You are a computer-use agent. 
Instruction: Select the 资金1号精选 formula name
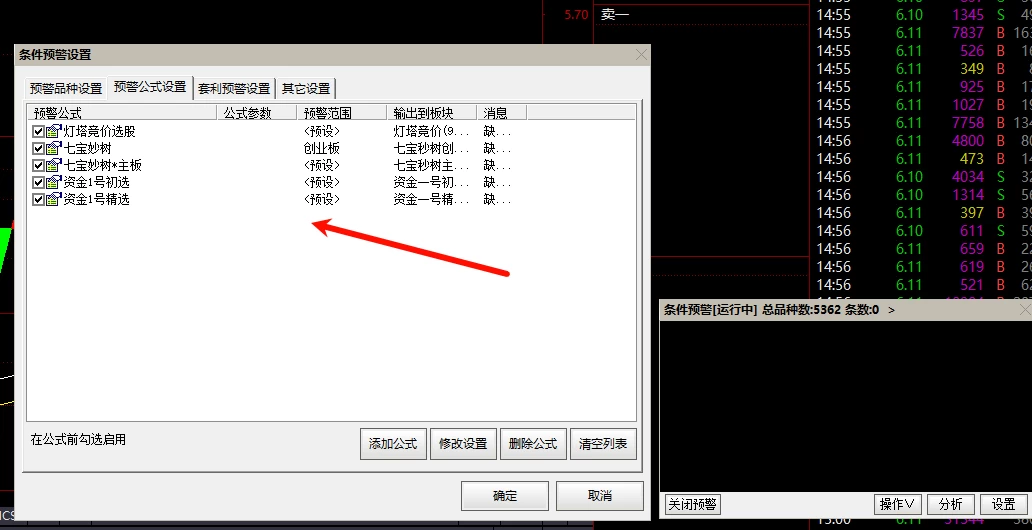click(x=96, y=199)
